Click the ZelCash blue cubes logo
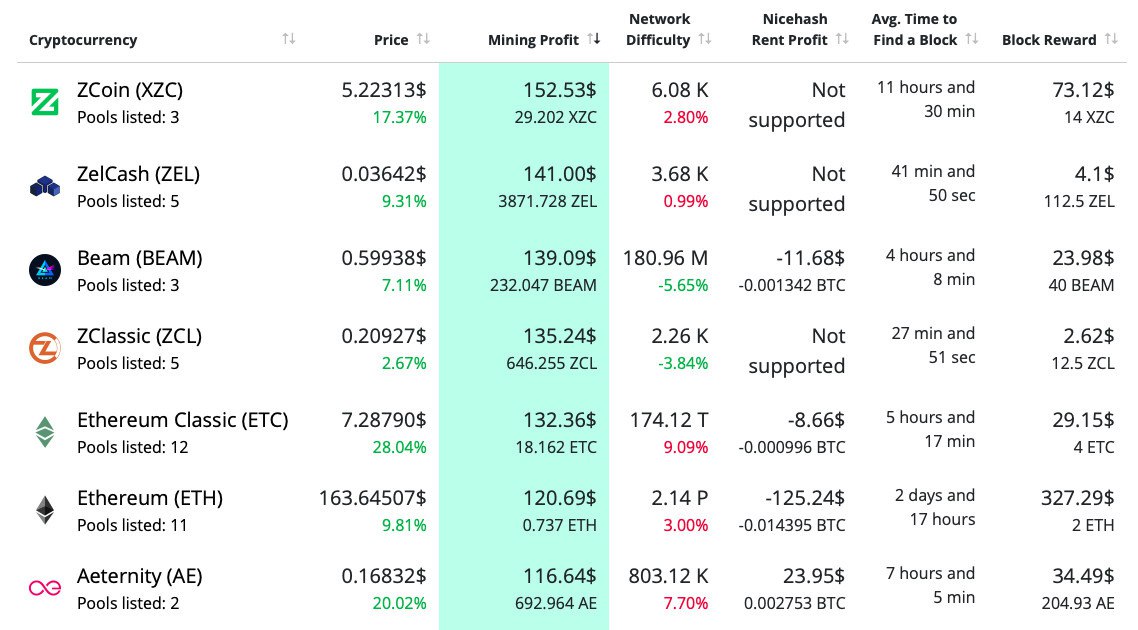The image size is (1138, 630). [44, 187]
